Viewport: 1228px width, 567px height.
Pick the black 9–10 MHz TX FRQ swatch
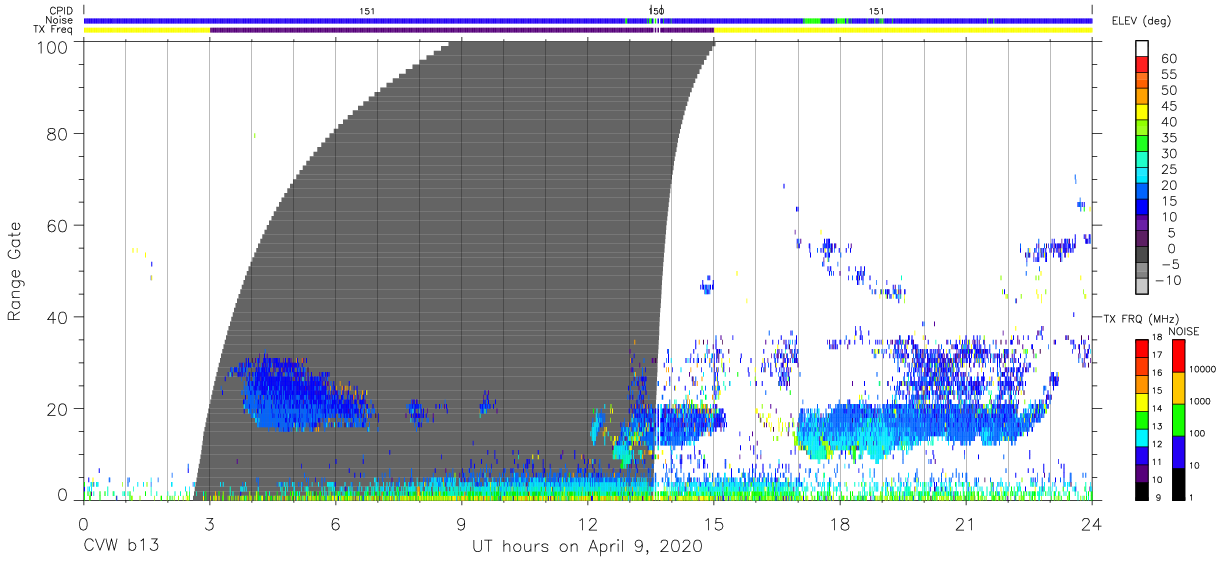[x=1142, y=489]
